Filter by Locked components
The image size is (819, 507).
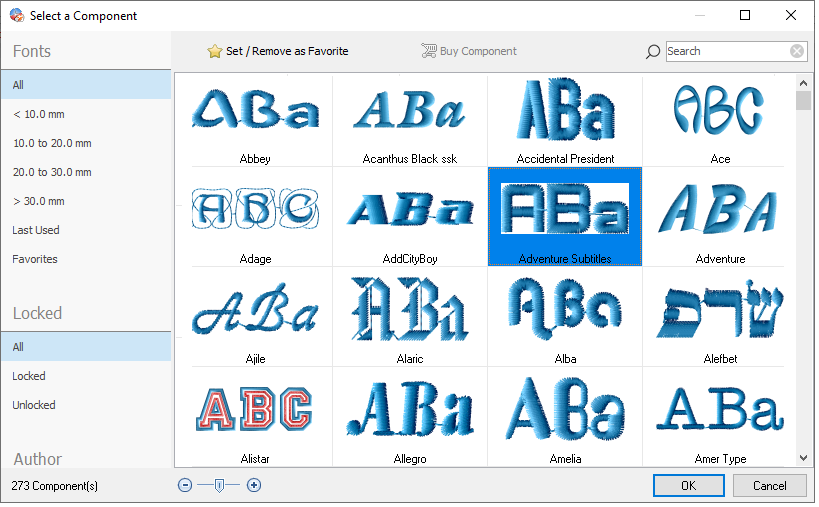pyautogui.click(x=29, y=376)
